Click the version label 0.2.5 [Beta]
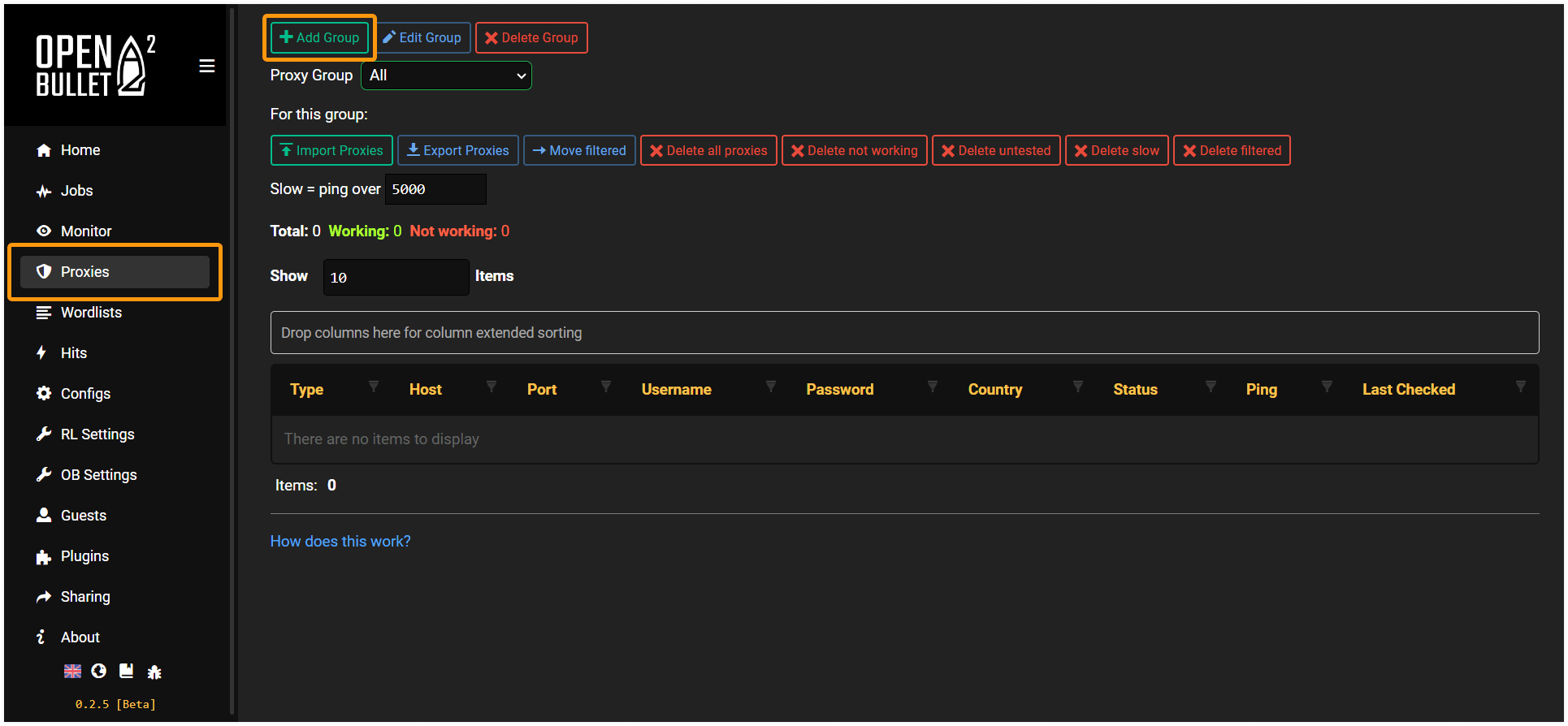This screenshot has height=726, width=1568. pos(115,704)
